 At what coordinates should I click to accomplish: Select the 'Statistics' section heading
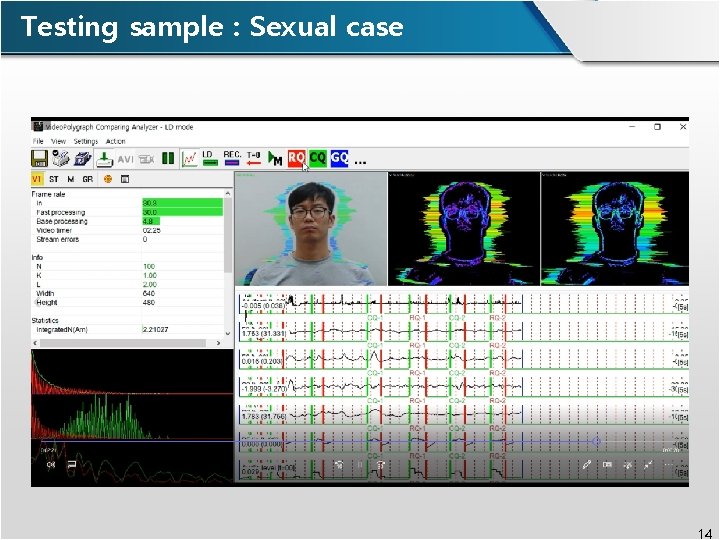click(x=45, y=321)
